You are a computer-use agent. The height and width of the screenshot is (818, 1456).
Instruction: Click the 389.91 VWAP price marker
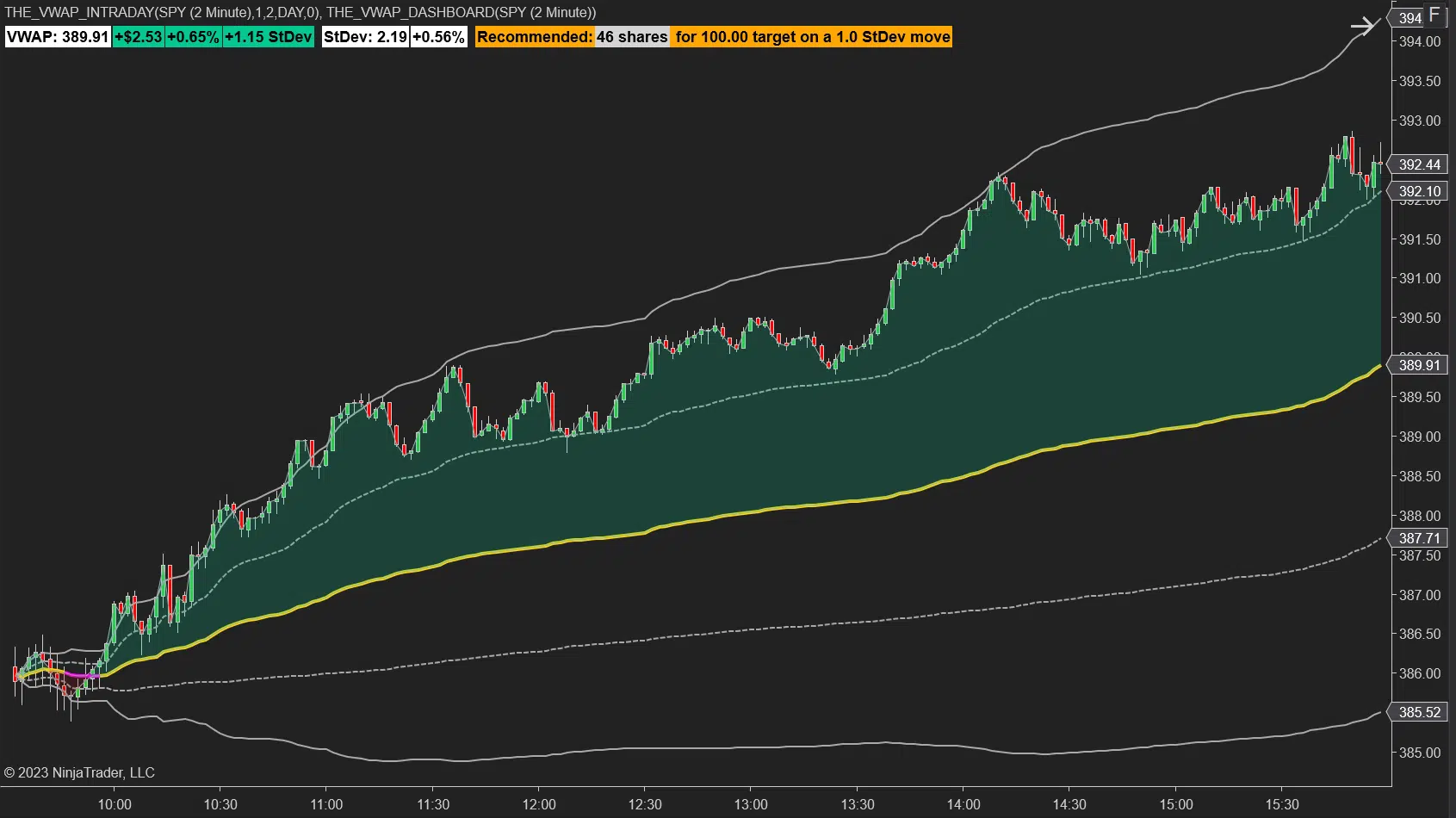tap(1418, 365)
